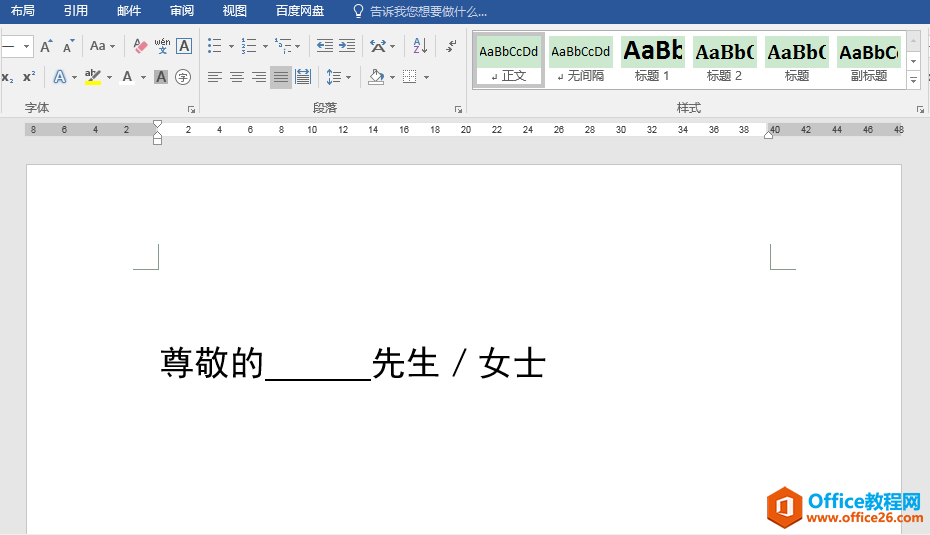Apply yellow text highlight color

[x=93, y=77]
